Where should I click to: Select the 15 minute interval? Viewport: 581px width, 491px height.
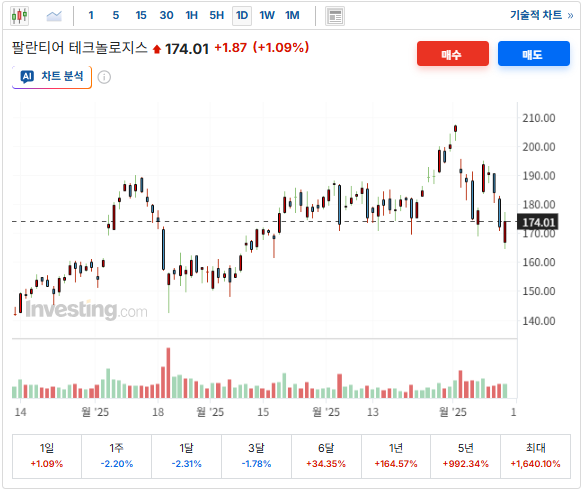141,16
